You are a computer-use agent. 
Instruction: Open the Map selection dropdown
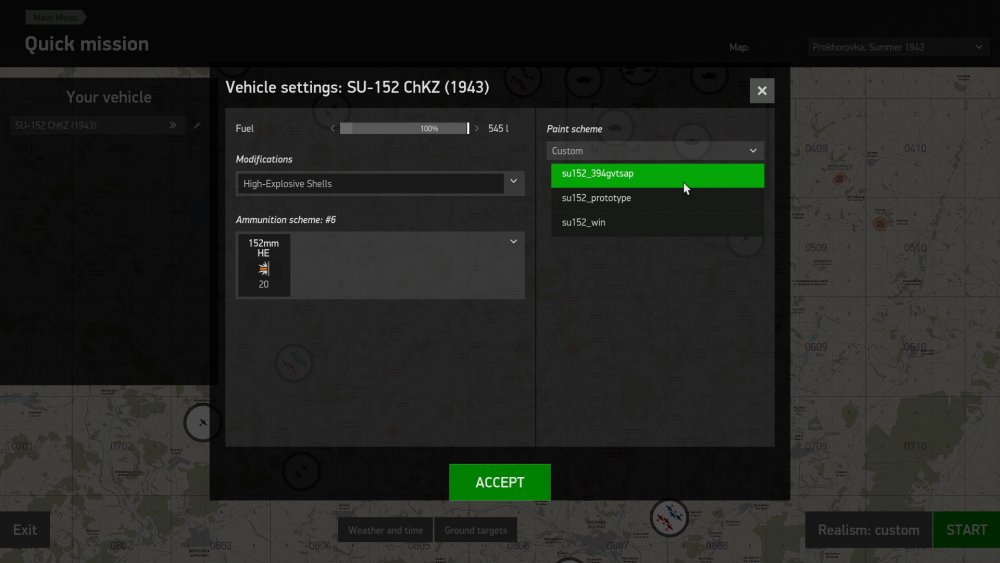898,47
